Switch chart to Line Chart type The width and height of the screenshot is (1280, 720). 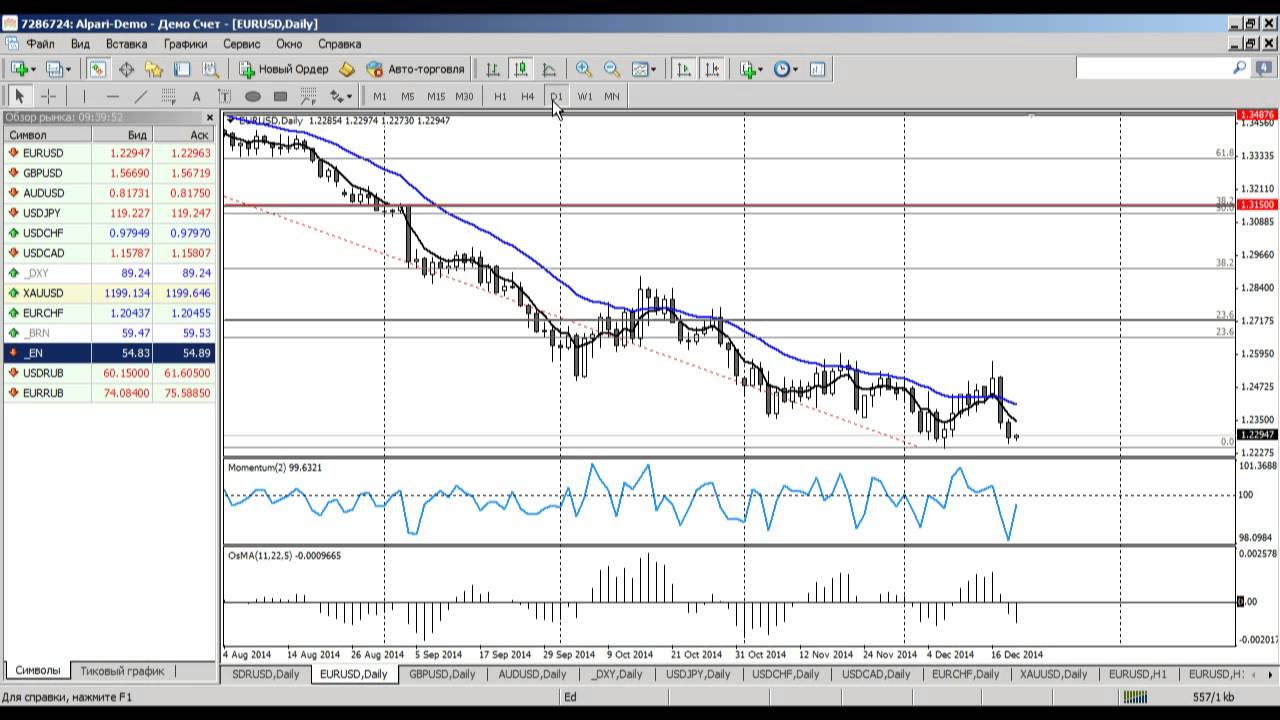pos(548,69)
